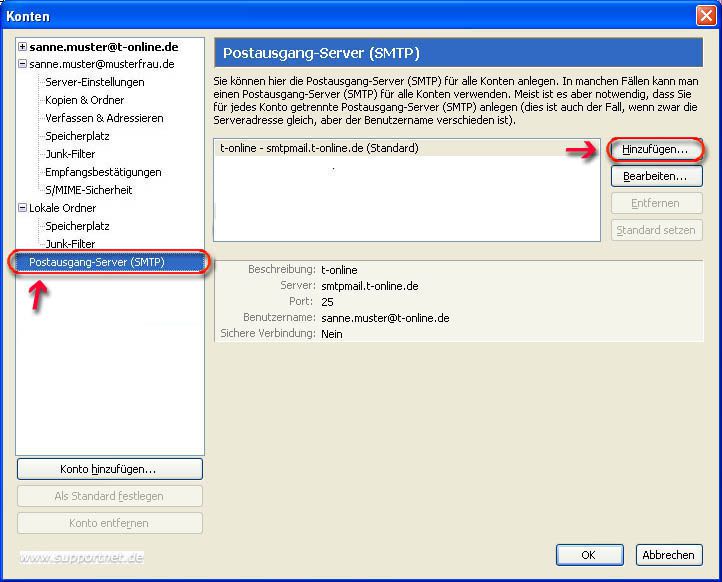722x582 pixels.
Task: Open Speicherplatz under Lokale Ordner
Action: click(77, 226)
